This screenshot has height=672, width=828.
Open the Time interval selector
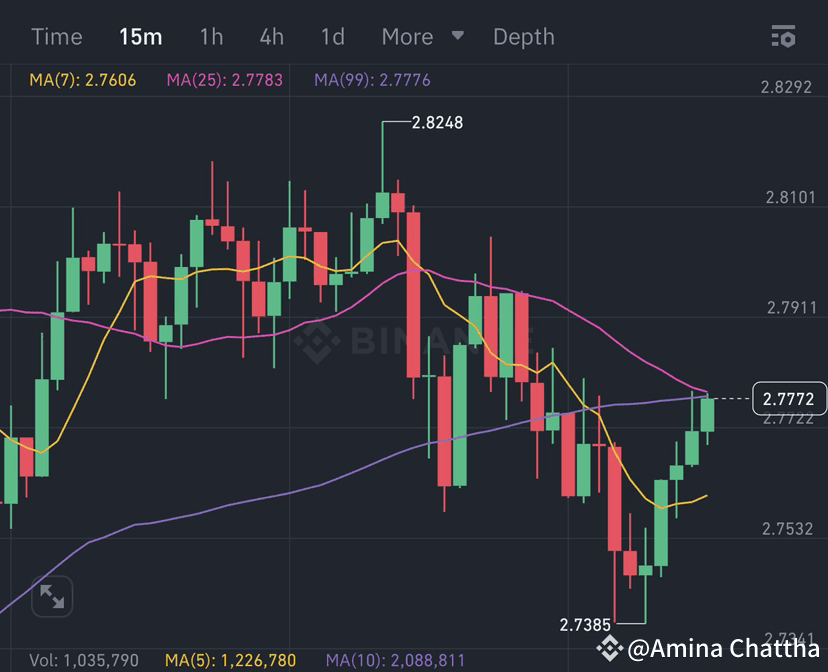(x=57, y=36)
